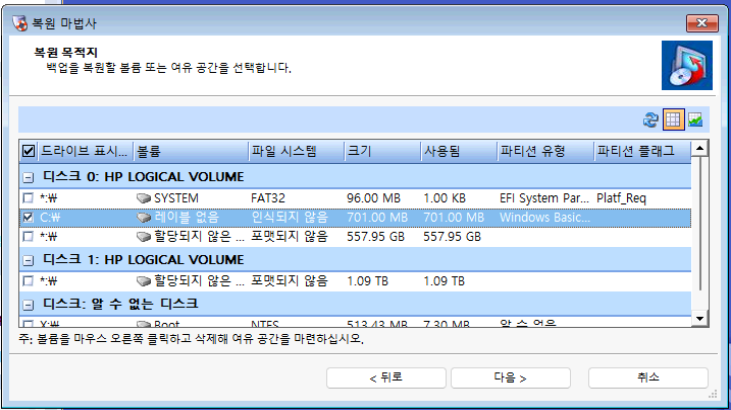Click the drive icon next to SYSTEM volume
Screen dimensions: 731x410
(144, 198)
